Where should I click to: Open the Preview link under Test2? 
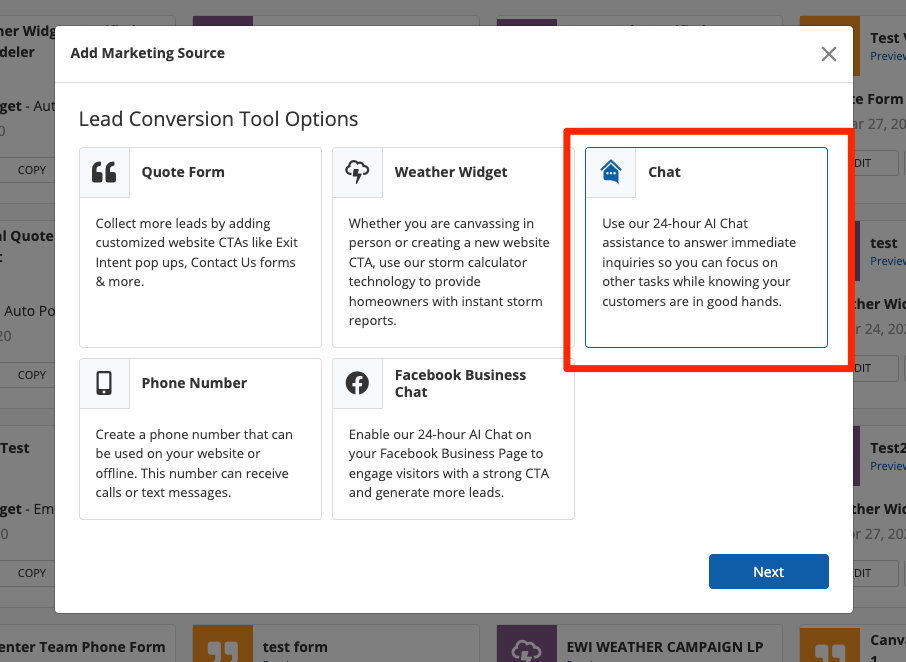pyautogui.click(x=887, y=466)
